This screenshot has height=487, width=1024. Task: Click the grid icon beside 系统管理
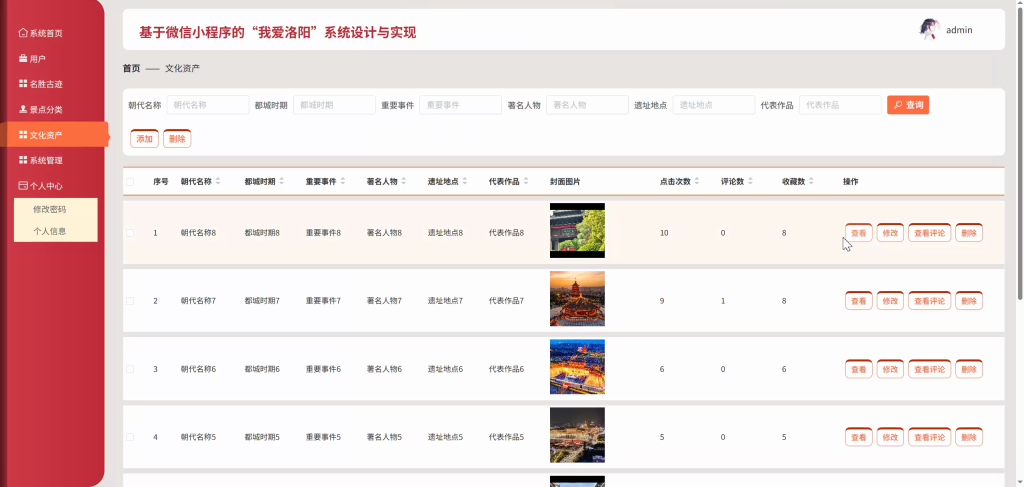pos(23,160)
